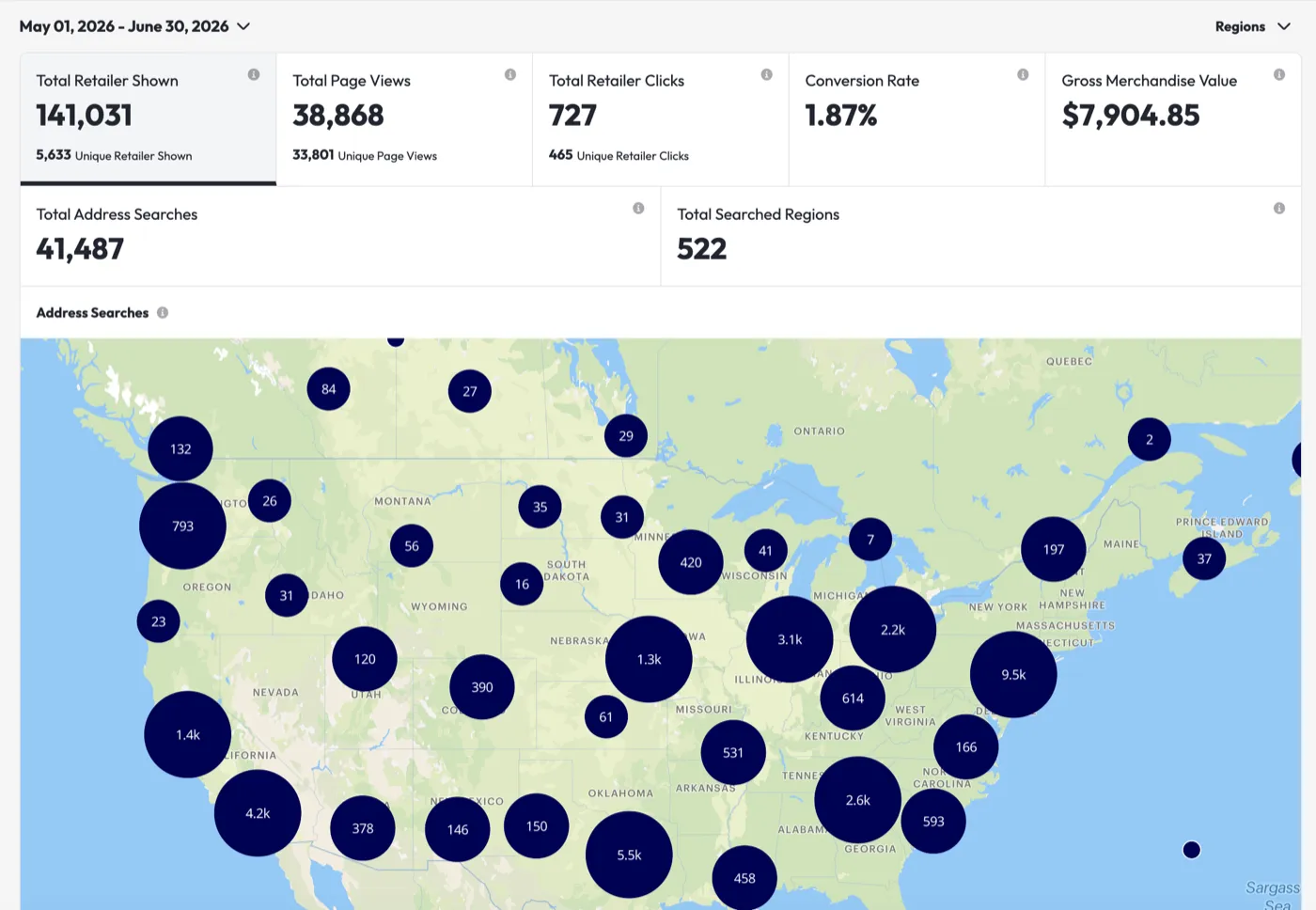Click the 458 cluster near Louisiana

point(744,878)
